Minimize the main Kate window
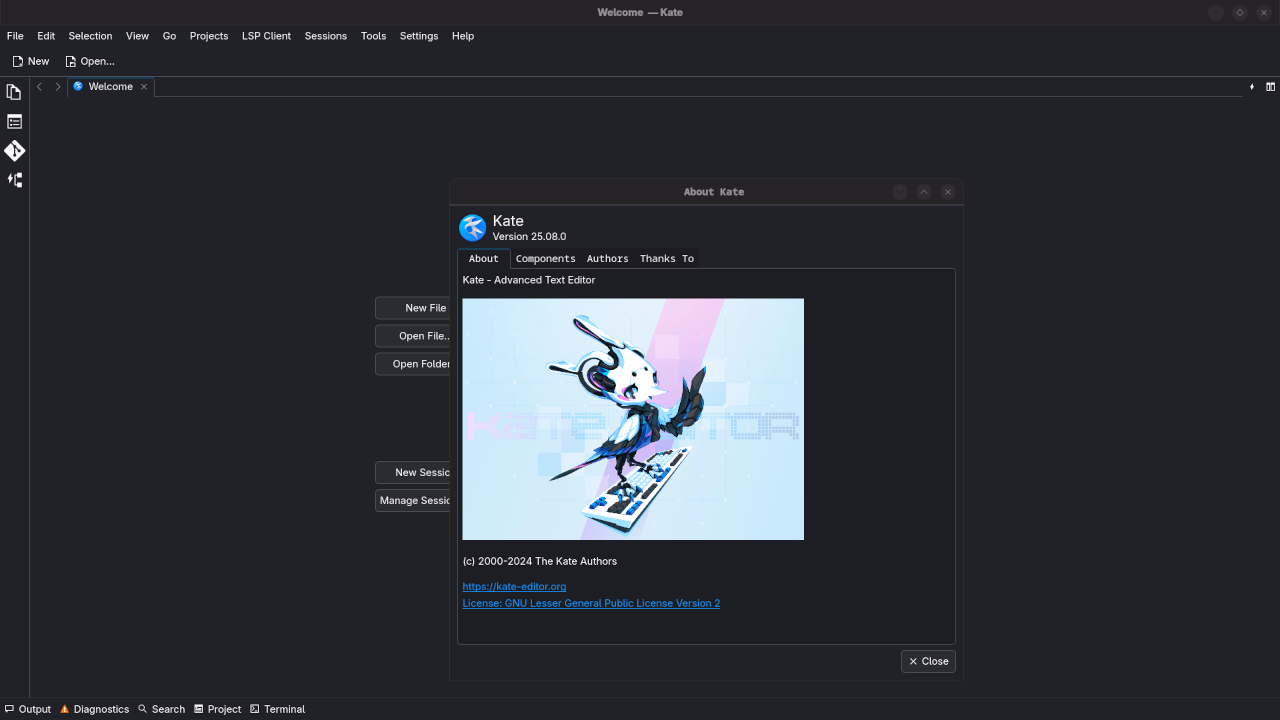The width and height of the screenshot is (1280, 720). tap(1216, 13)
